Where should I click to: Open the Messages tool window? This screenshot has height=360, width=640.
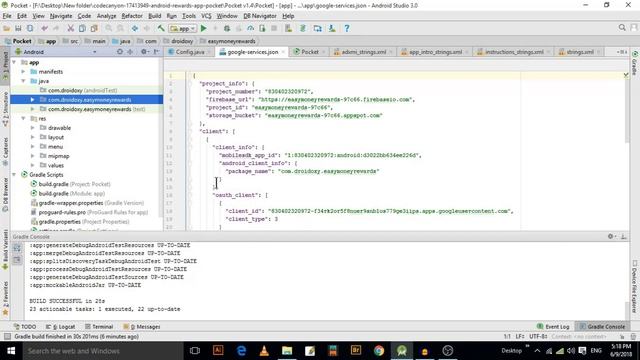142,327
